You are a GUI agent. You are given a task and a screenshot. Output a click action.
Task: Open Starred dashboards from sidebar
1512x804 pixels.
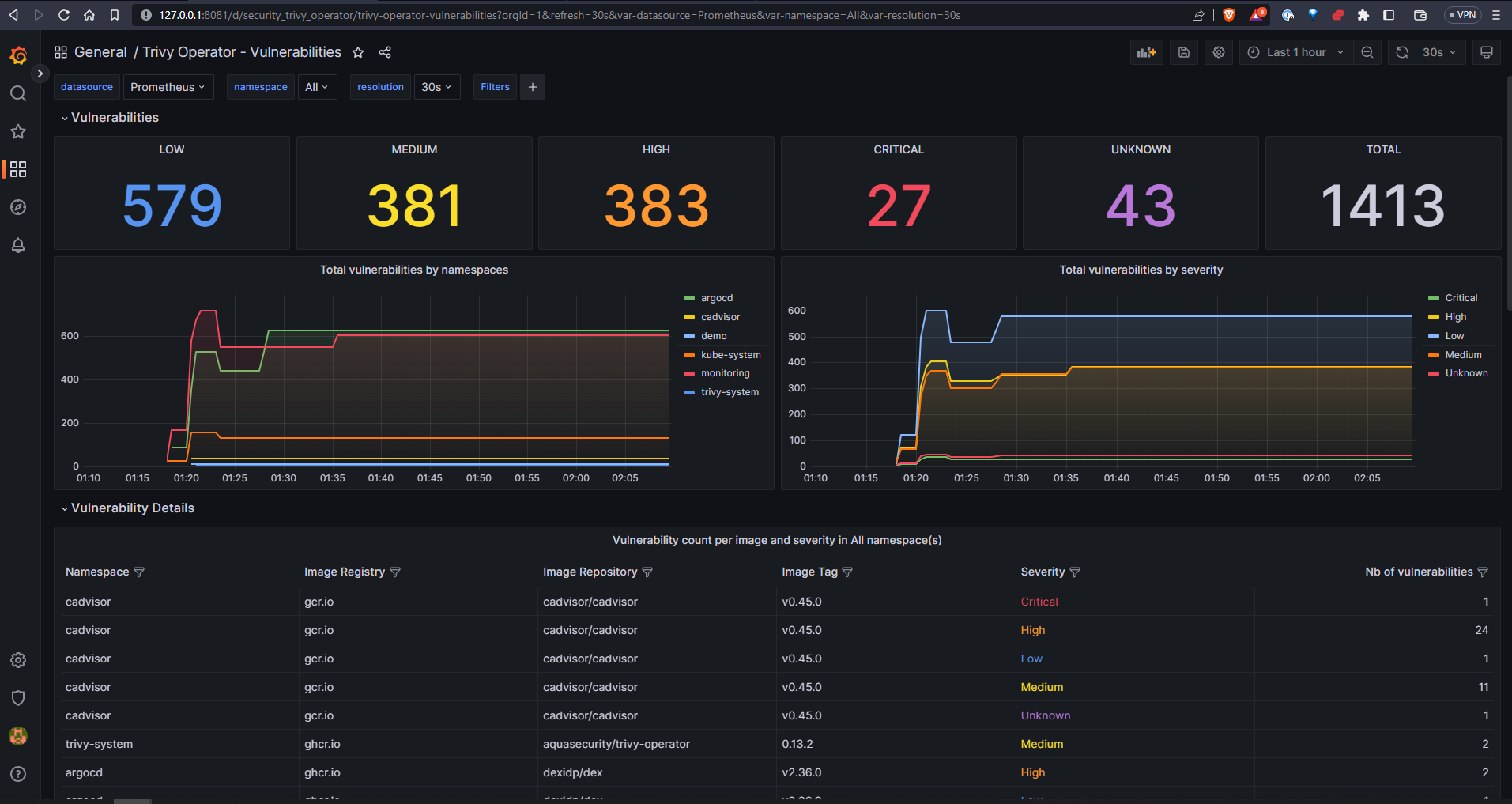[x=18, y=131]
